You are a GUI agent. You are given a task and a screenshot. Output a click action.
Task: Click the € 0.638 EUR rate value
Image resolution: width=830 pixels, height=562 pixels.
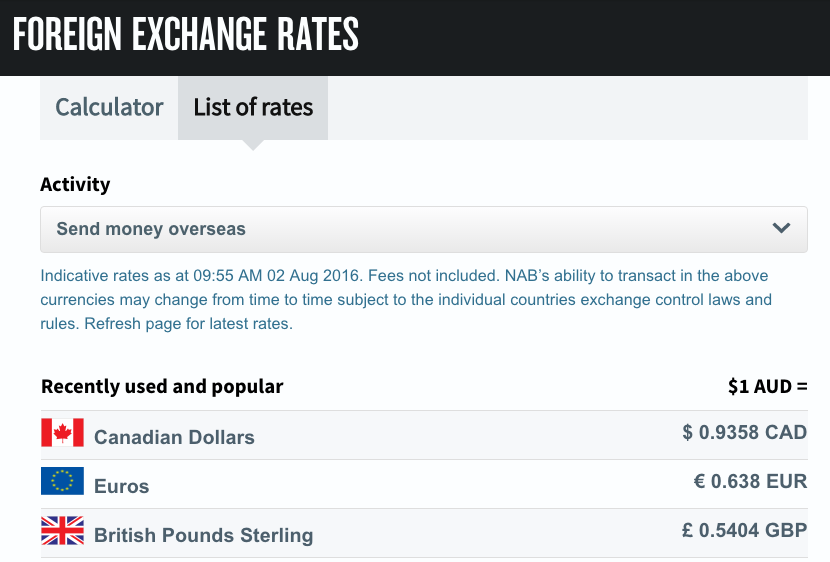point(751,481)
